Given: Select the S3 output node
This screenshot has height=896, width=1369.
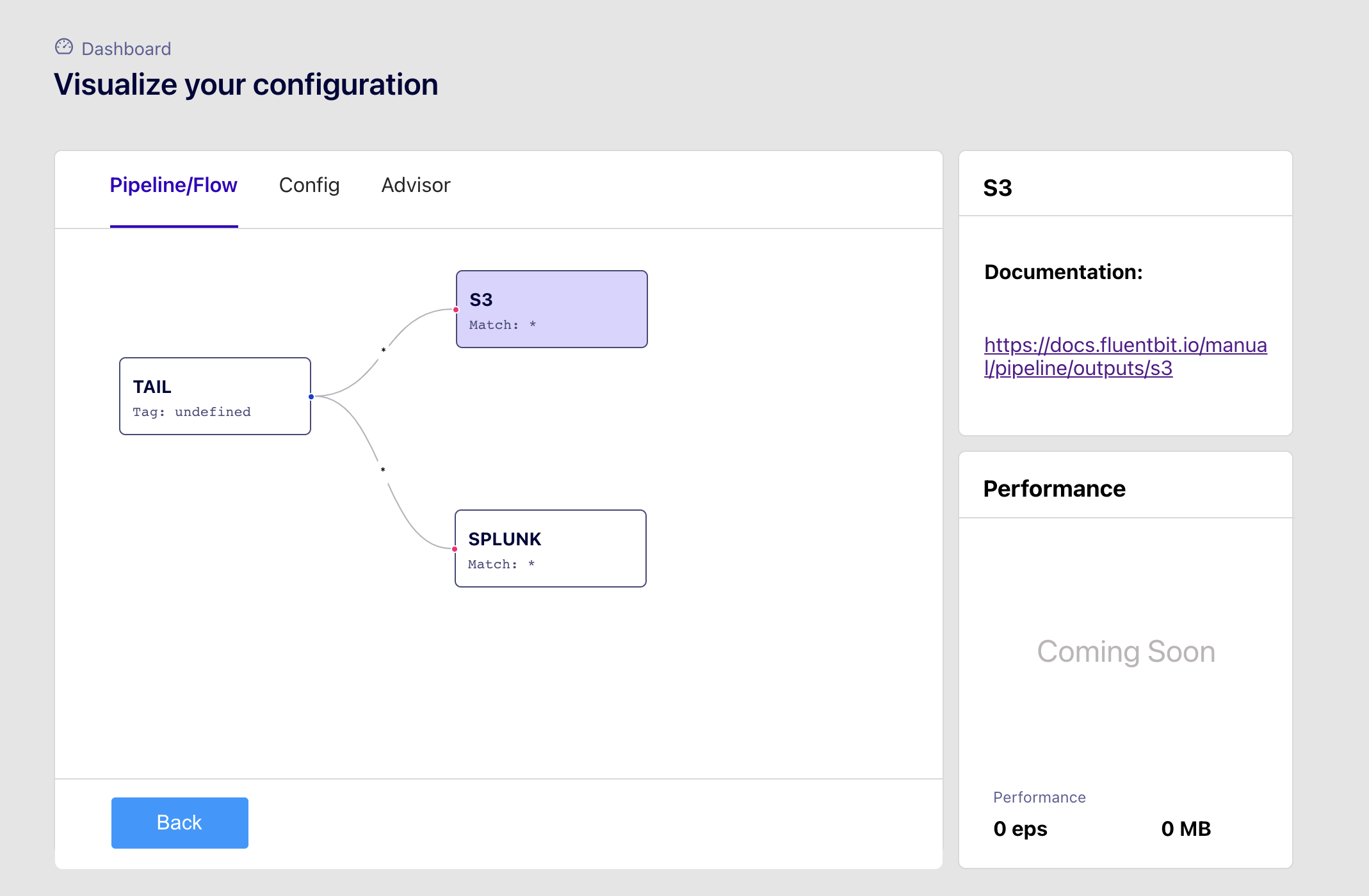Looking at the screenshot, I should tap(551, 309).
